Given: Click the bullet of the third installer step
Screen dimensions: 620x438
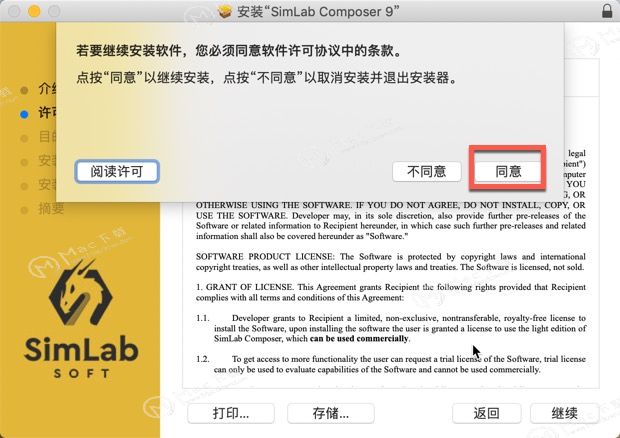Looking at the screenshot, I should 24,138.
